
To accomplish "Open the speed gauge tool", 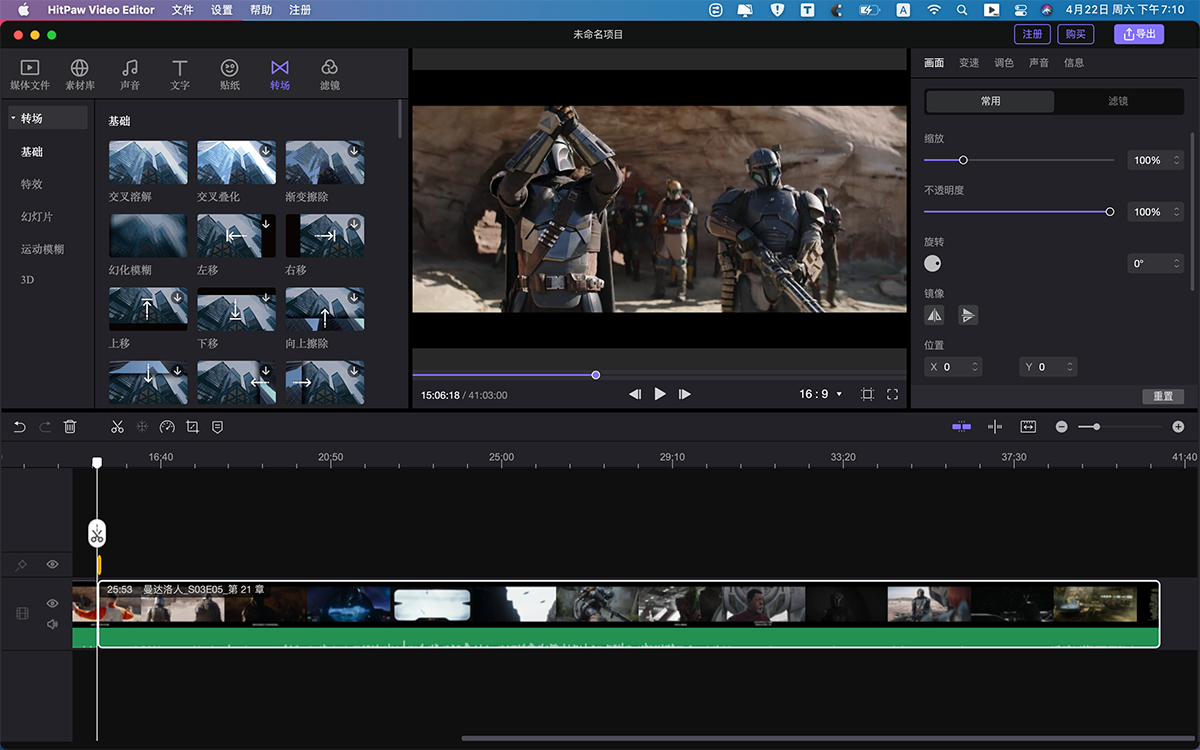I will click(167, 427).
